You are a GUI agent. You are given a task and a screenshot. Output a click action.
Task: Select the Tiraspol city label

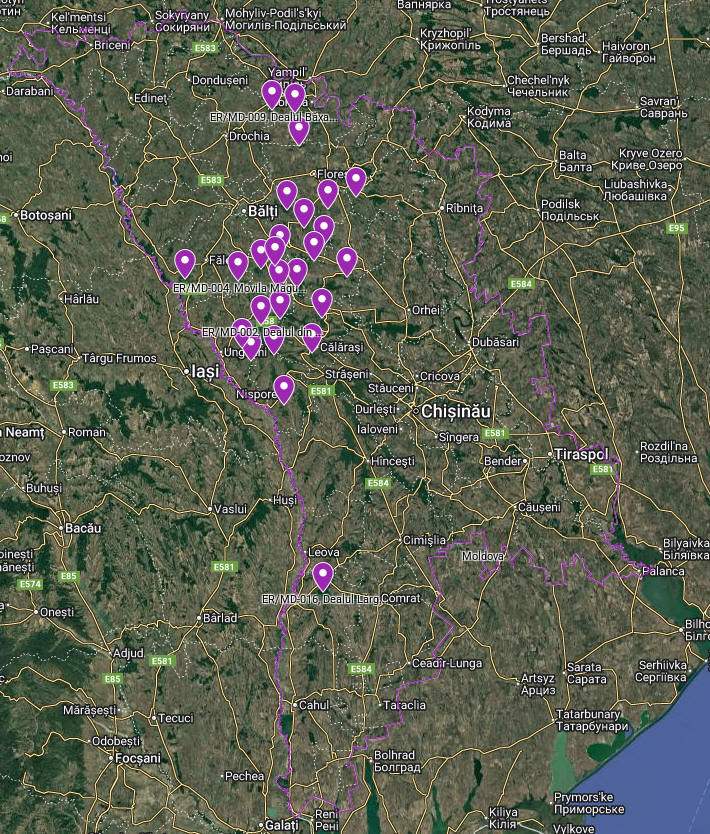point(580,454)
